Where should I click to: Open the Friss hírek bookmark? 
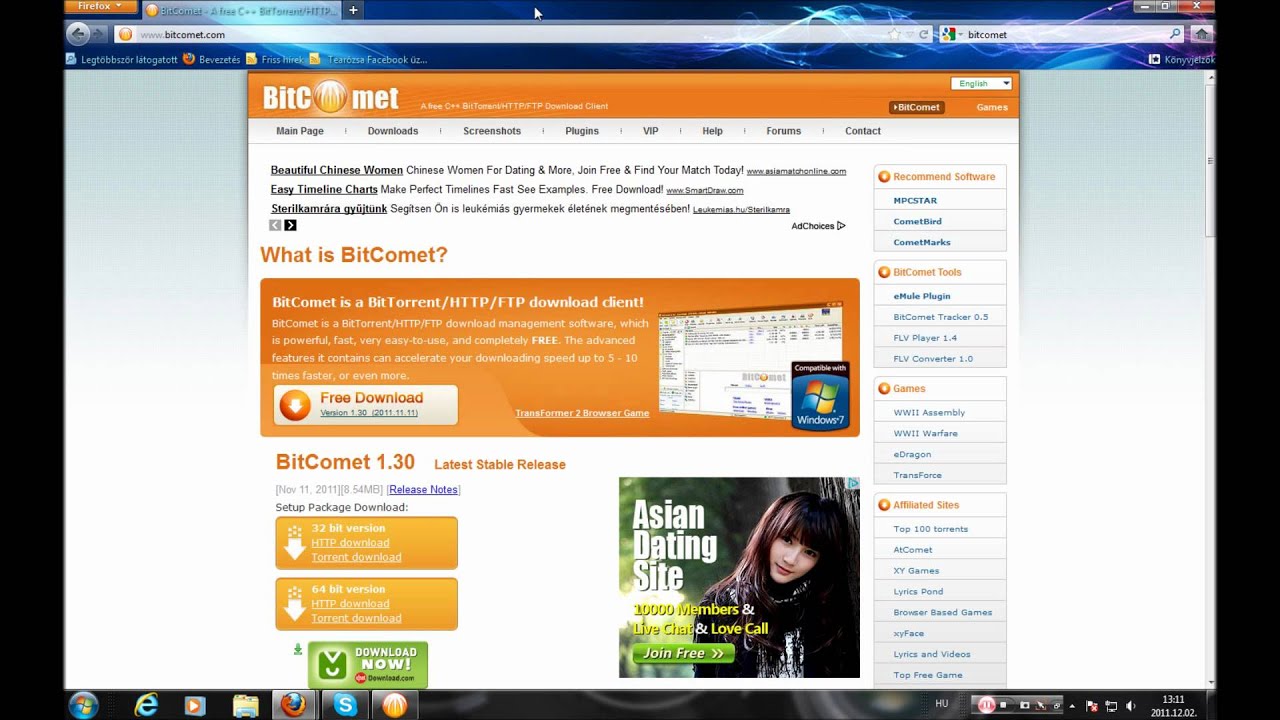[275, 59]
